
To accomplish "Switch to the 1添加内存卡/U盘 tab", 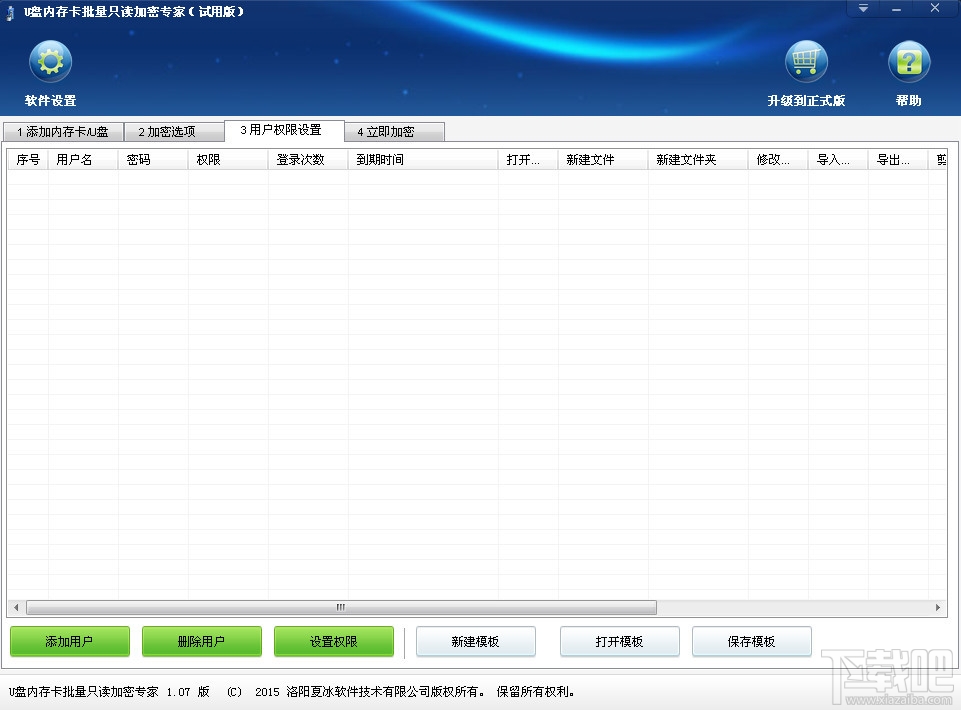I will pos(63,131).
